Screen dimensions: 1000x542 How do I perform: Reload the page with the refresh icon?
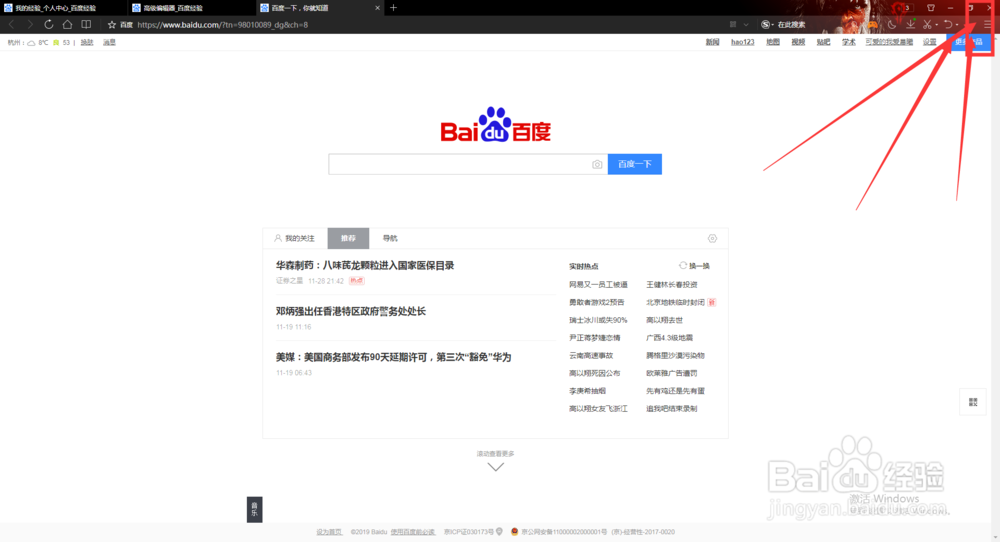click(48, 25)
